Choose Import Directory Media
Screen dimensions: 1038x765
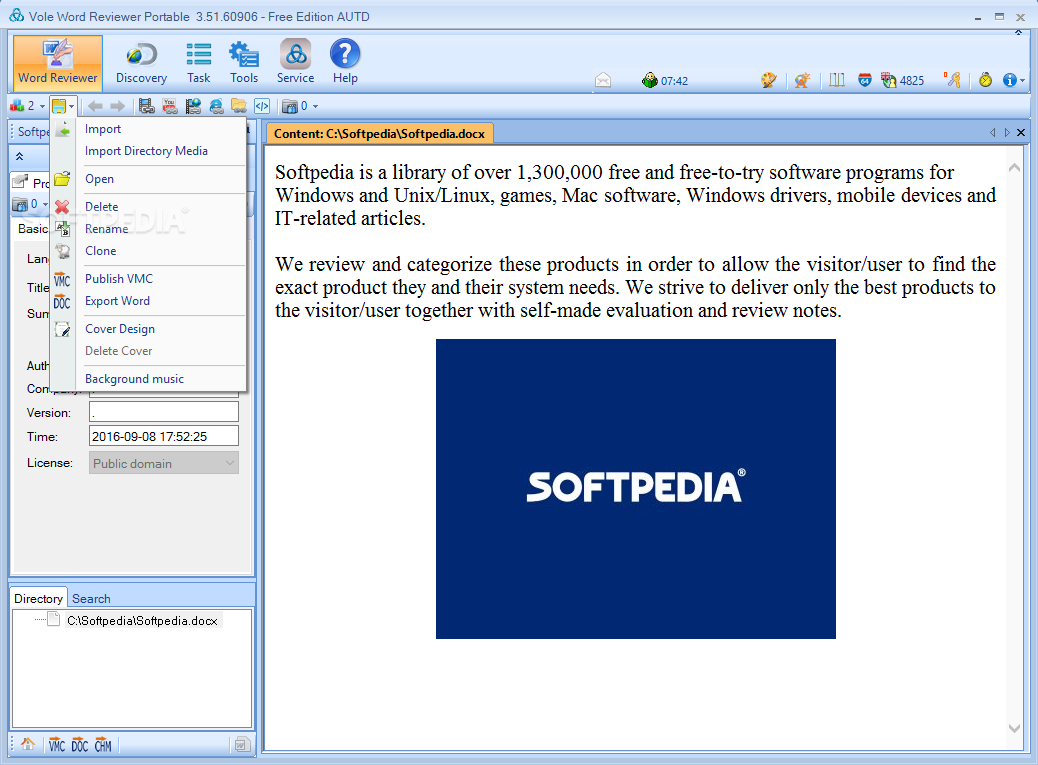(x=146, y=151)
